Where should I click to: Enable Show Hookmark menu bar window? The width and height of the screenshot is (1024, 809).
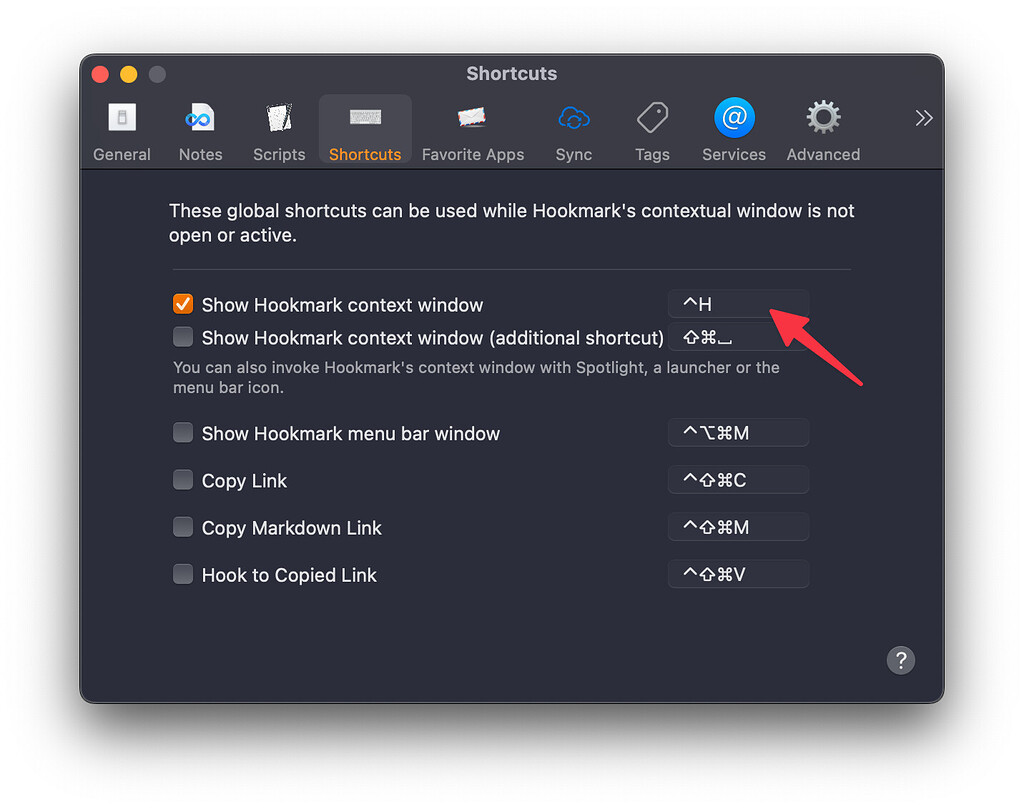pos(182,433)
